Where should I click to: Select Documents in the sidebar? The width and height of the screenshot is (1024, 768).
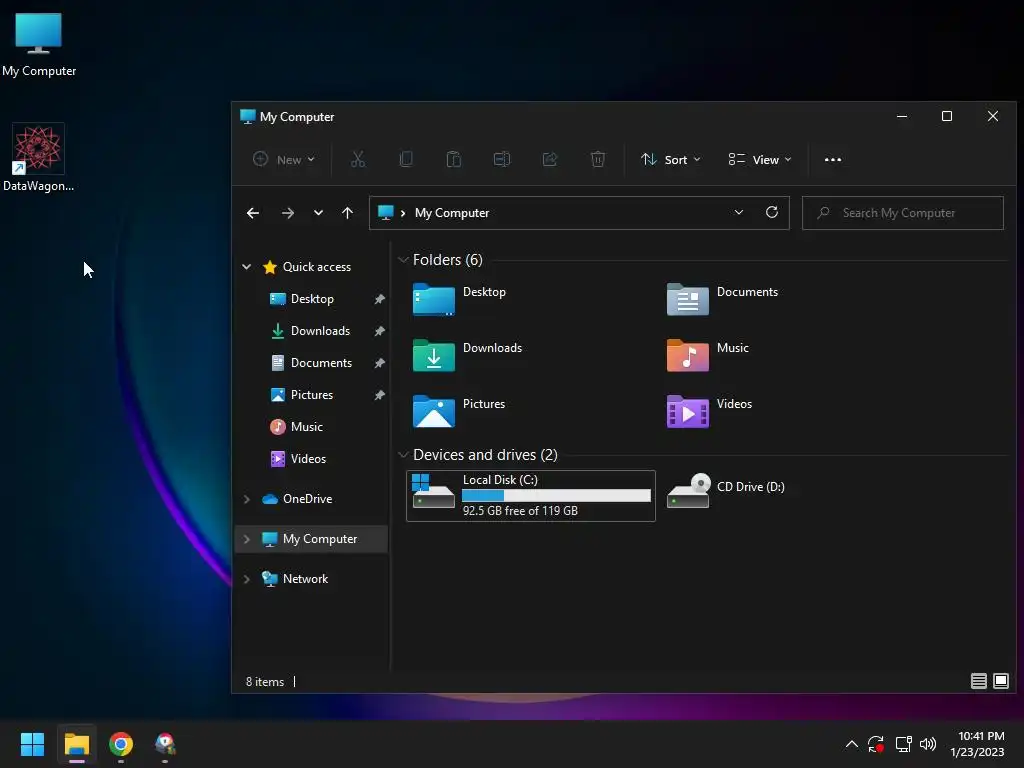click(321, 362)
